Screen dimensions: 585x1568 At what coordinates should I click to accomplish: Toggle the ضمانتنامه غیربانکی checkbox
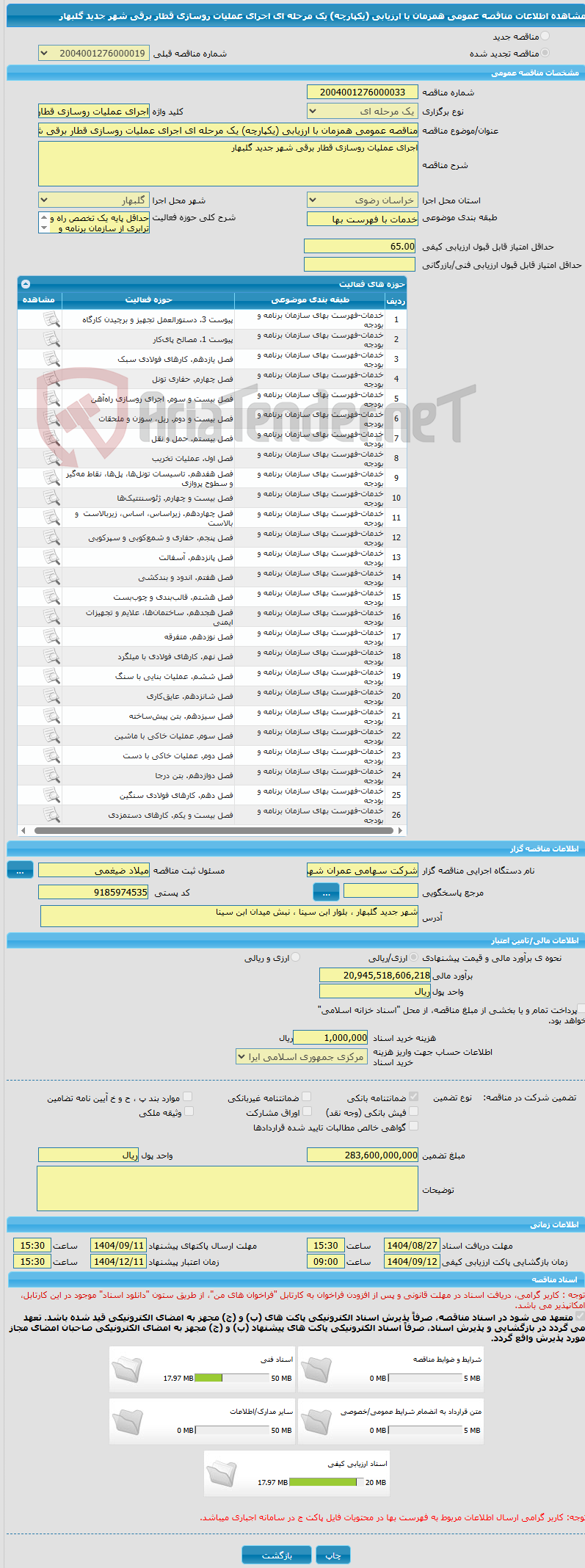pos(307,1097)
